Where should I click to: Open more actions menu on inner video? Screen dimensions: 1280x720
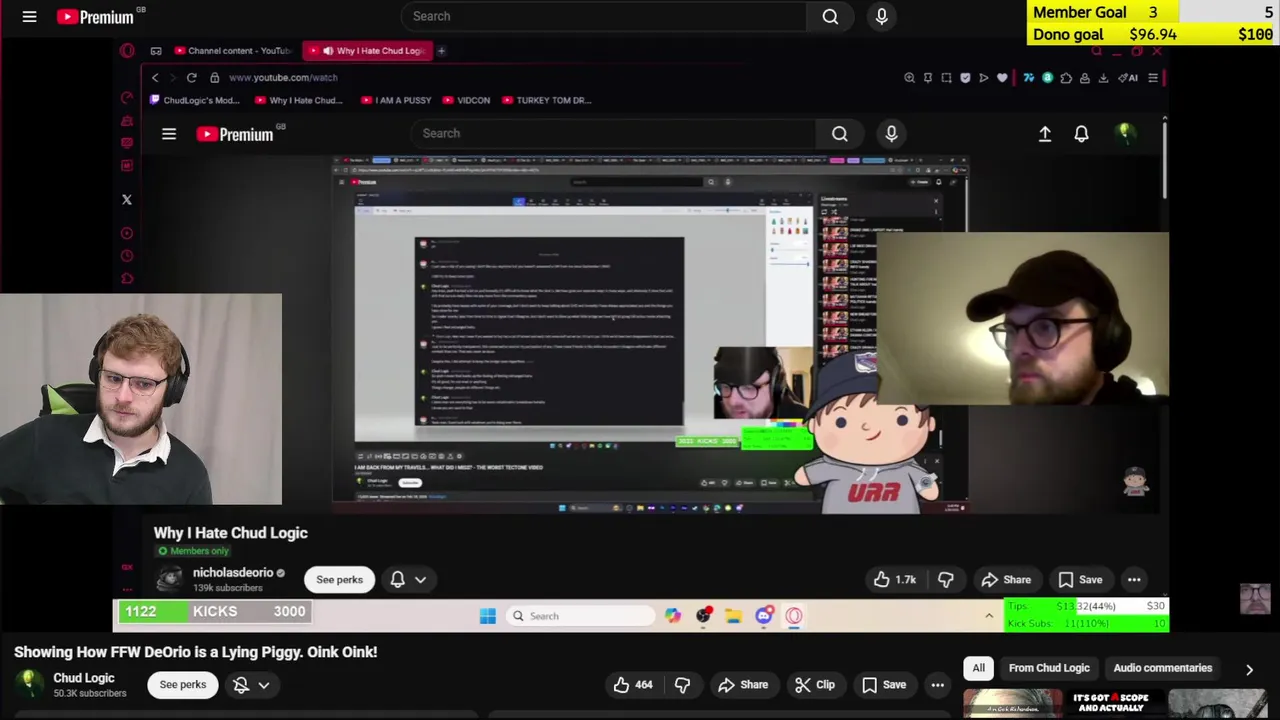click(x=1134, y=580)
